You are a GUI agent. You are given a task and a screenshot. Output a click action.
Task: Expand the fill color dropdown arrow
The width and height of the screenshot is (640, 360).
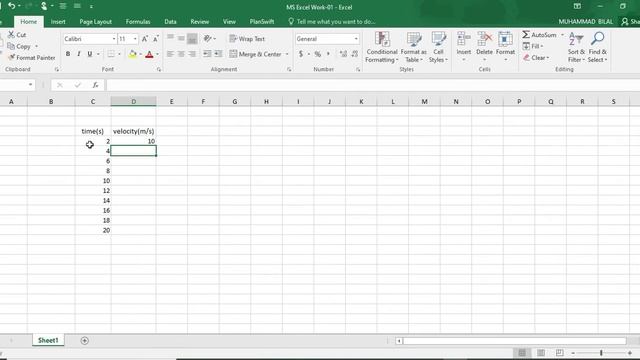pyautogui.click(x=140, y=54)
